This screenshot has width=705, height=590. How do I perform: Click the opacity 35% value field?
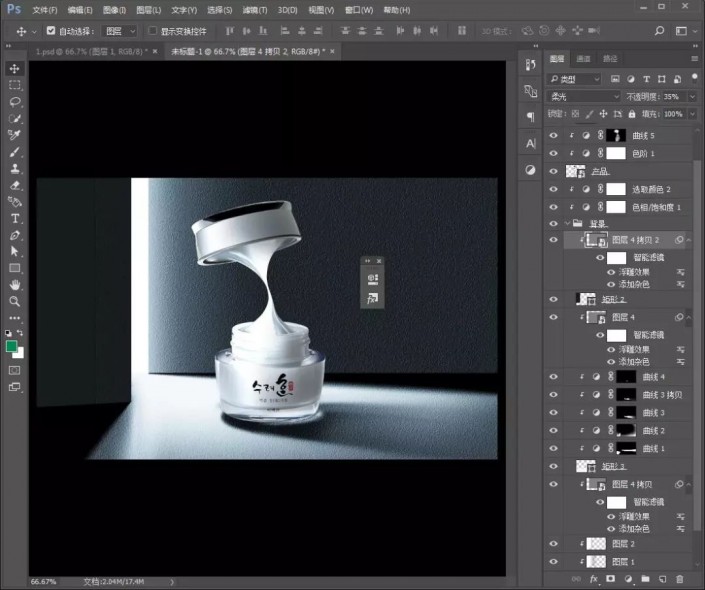[675, 96]
